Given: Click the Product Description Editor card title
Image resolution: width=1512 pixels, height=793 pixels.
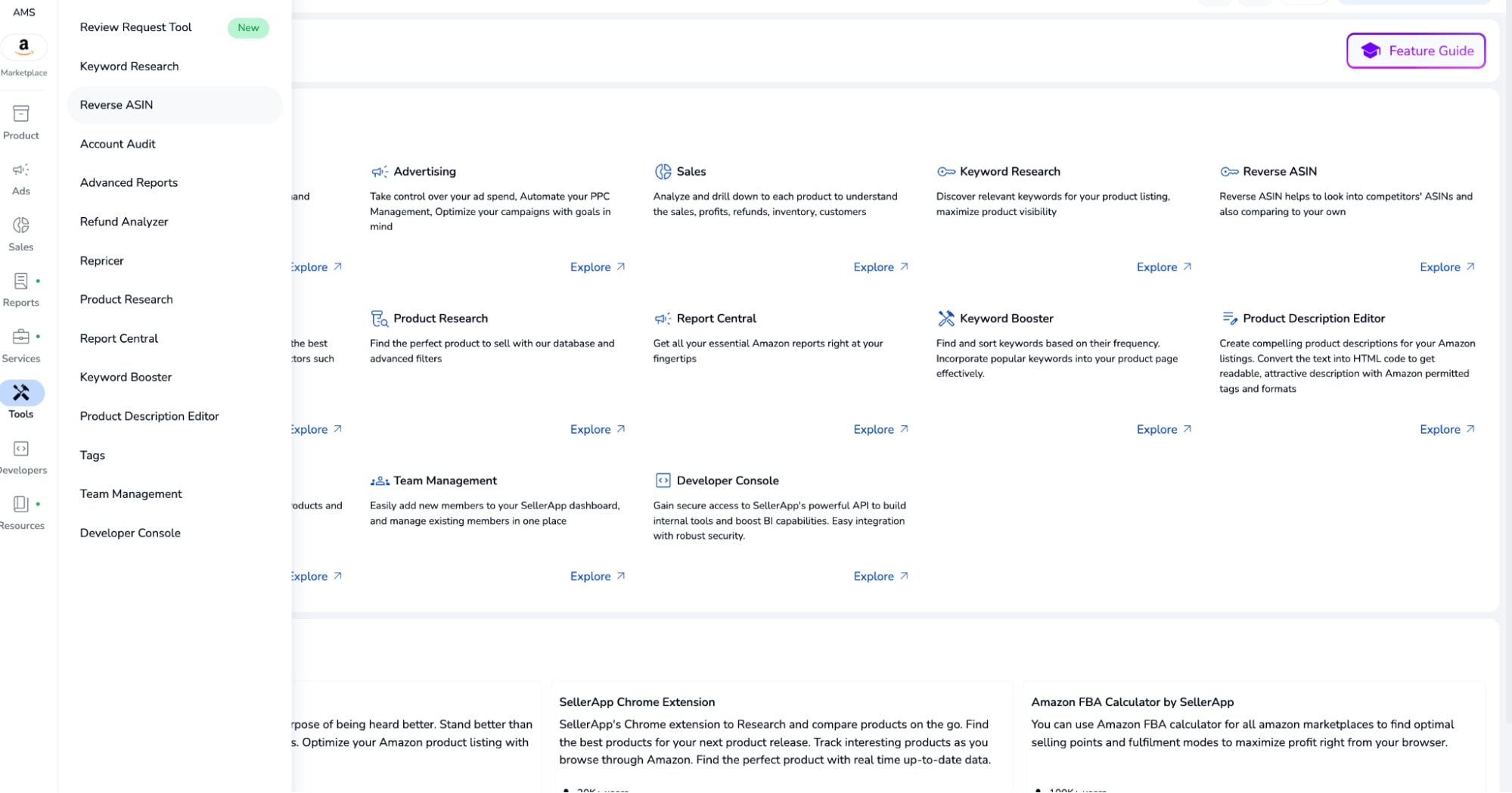Looking at the screenshot, I should [1314, 319].
